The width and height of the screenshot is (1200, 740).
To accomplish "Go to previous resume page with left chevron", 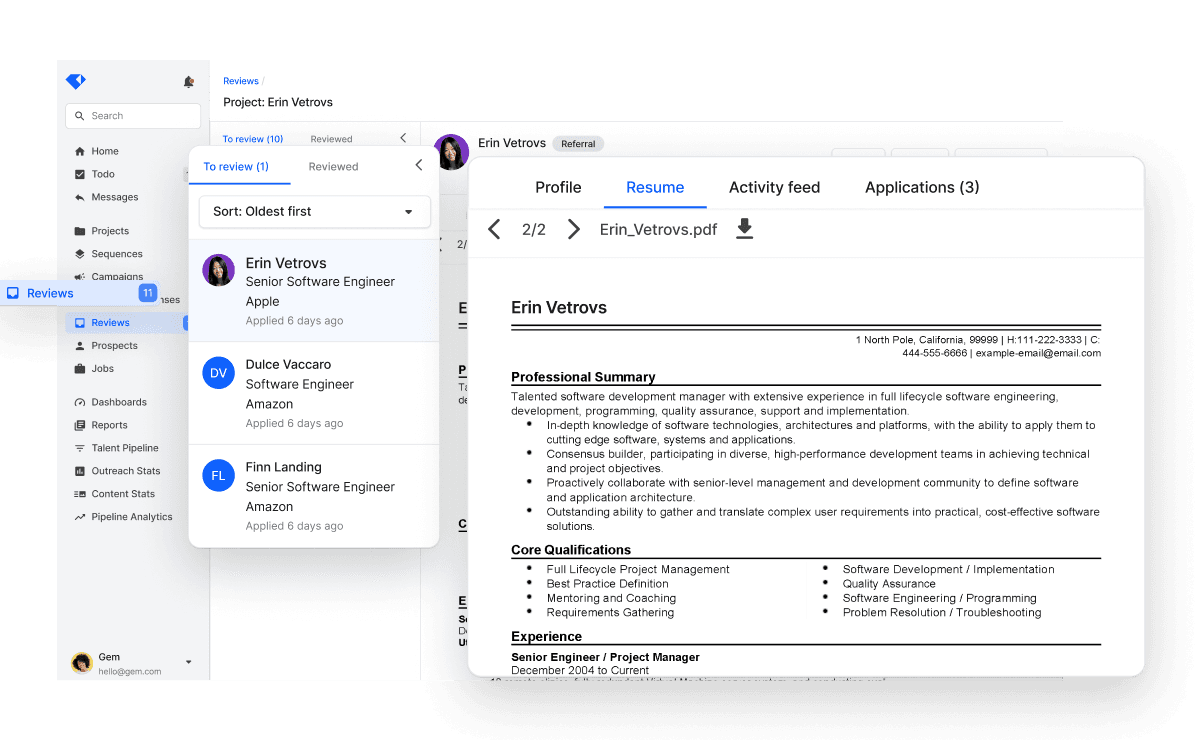I will 493,229.
